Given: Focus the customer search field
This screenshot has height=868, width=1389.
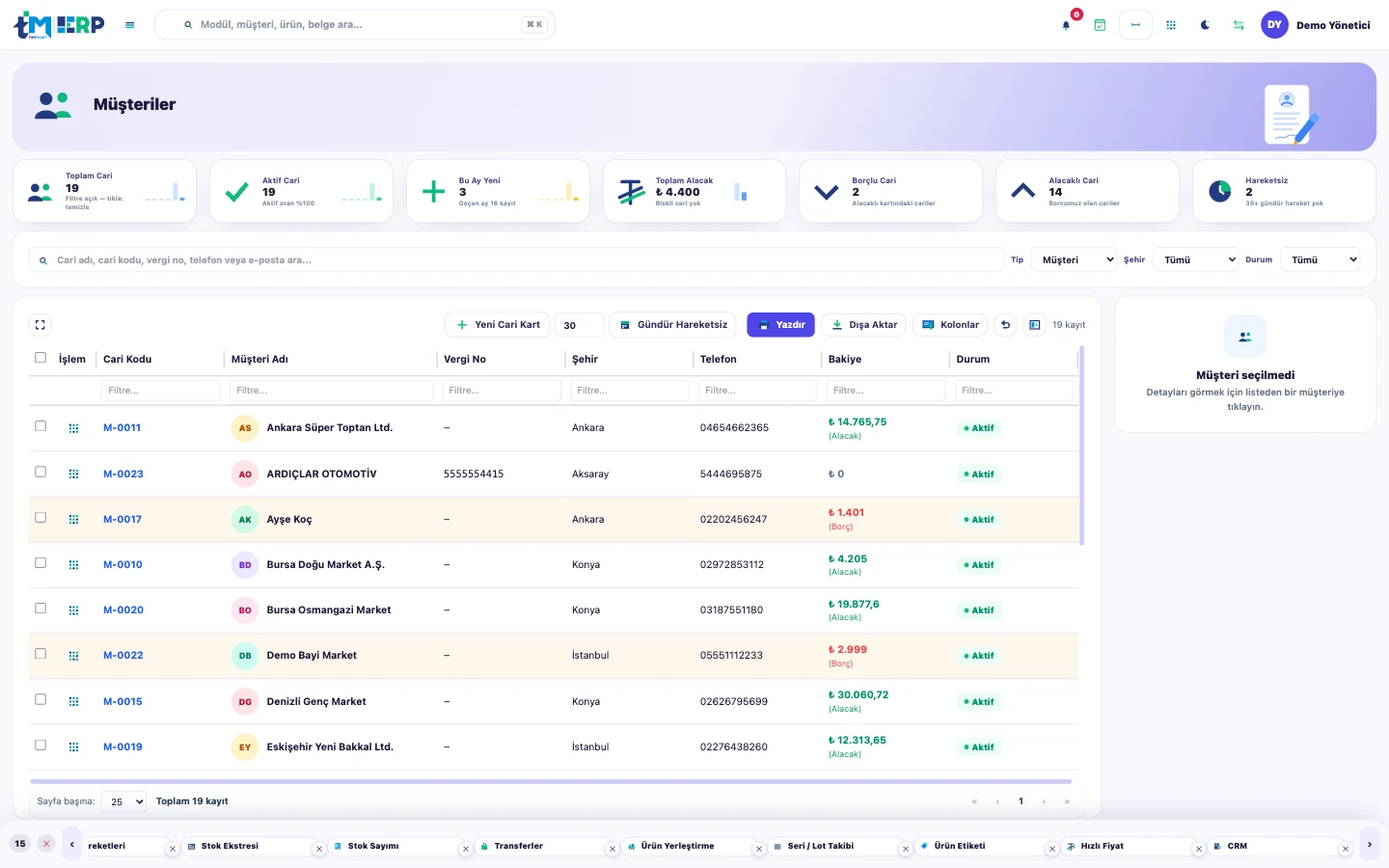Looking at the screenshot, I should 517,259.
